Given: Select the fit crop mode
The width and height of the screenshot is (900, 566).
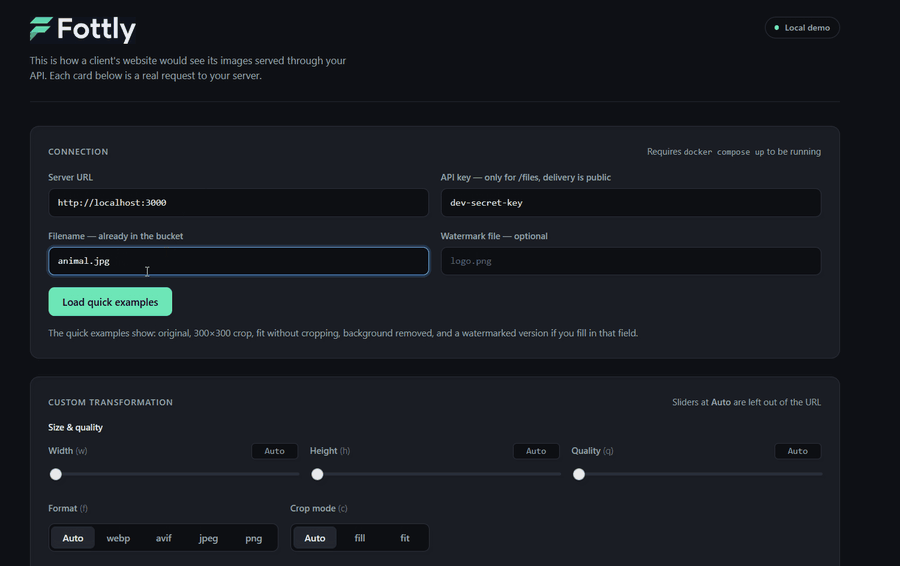Looking at the screenshot, I should (405, 538).
